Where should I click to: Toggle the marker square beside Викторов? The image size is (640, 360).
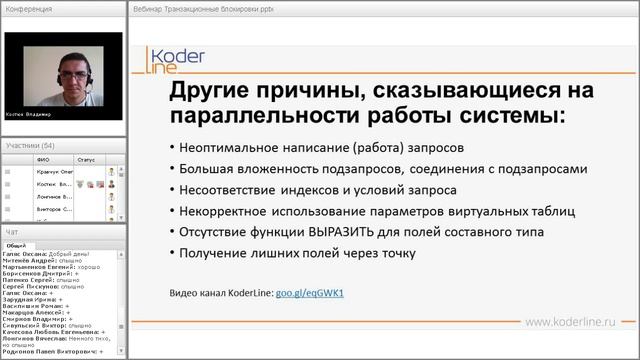pos(7,209)
